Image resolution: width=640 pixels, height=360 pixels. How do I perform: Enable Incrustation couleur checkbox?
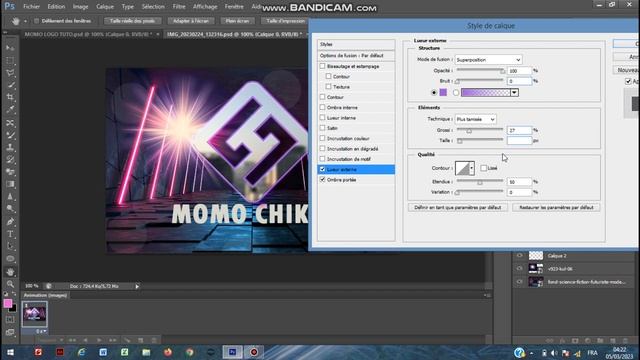[322, 138]
